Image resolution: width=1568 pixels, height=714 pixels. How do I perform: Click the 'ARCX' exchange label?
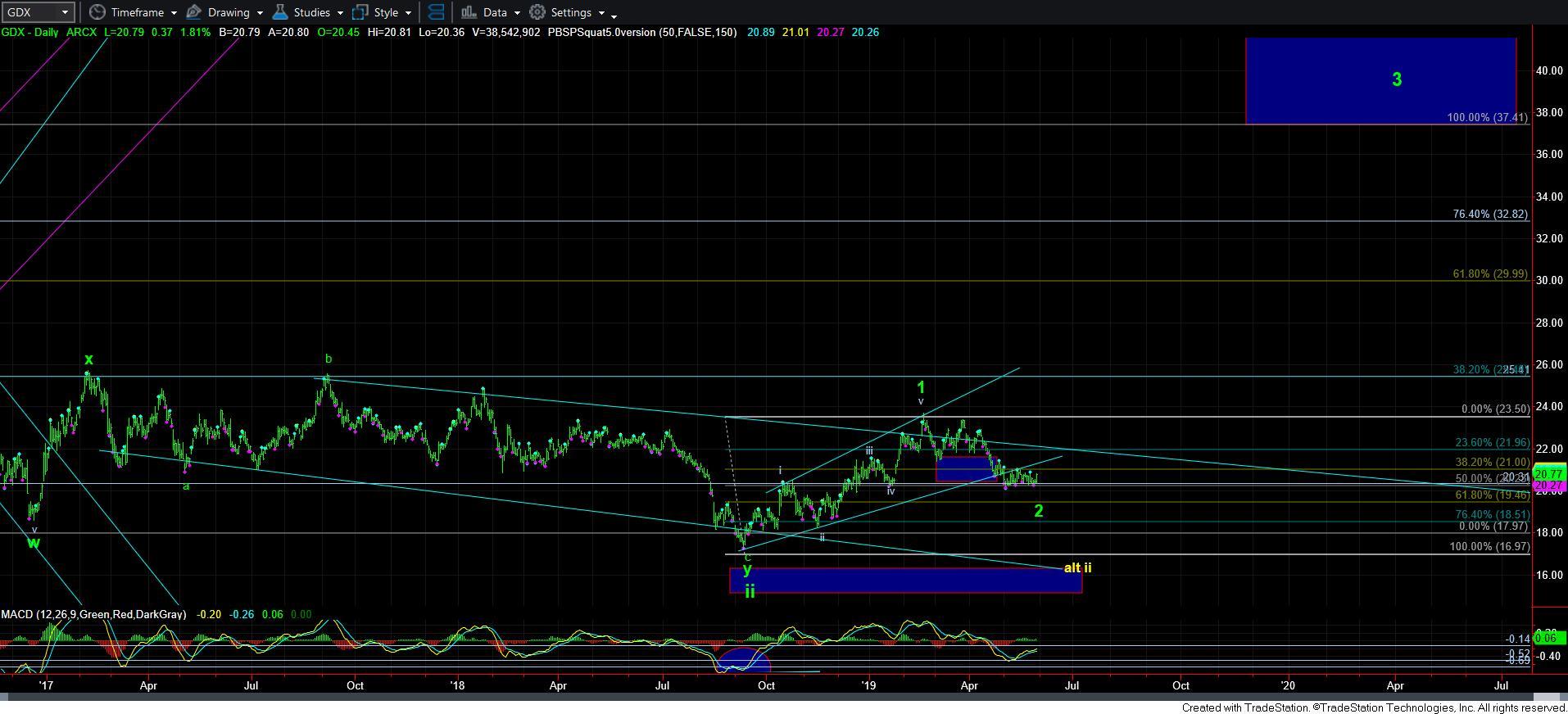pyautogui.click(x=81, y=32)
